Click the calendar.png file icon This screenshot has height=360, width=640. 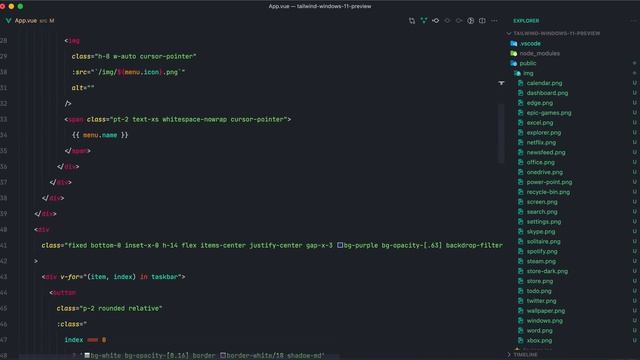tap(520, 83)
